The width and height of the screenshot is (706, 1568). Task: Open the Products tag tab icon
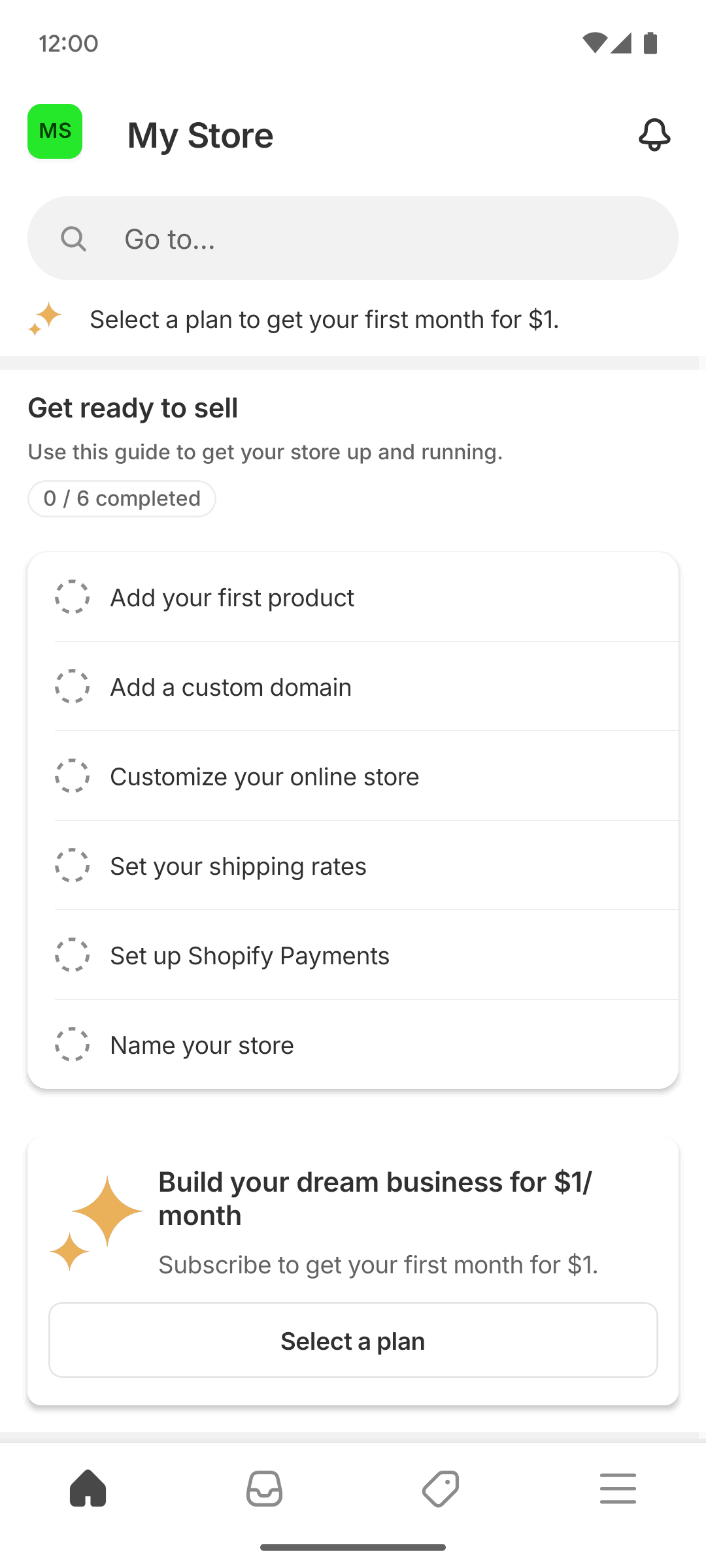[x=441, y=1489]
